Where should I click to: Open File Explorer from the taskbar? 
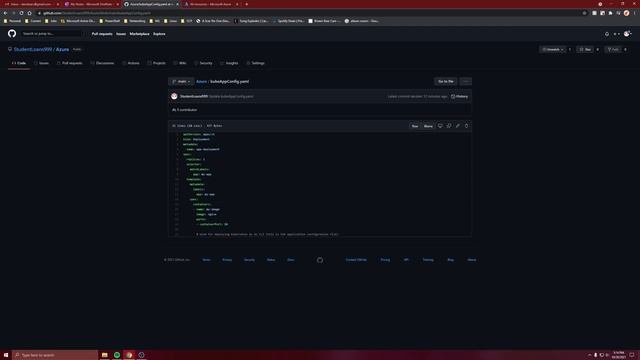[x=104, y=355]
